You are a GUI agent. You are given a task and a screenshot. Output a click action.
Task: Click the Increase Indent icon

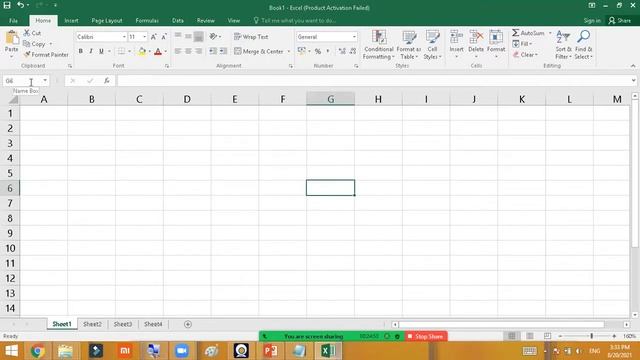[x=223, y=51]
